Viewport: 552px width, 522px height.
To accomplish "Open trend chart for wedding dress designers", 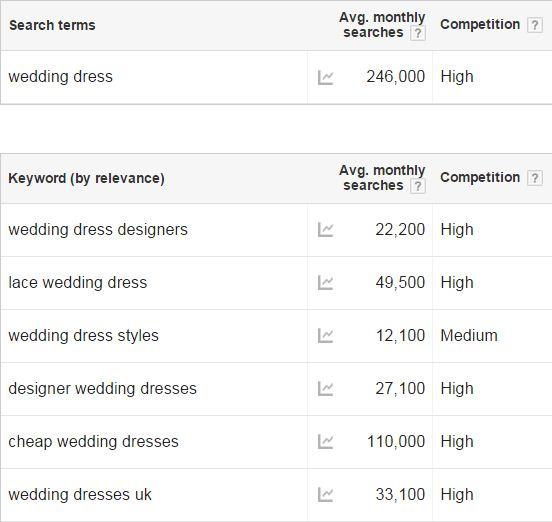I will [325, 230].
